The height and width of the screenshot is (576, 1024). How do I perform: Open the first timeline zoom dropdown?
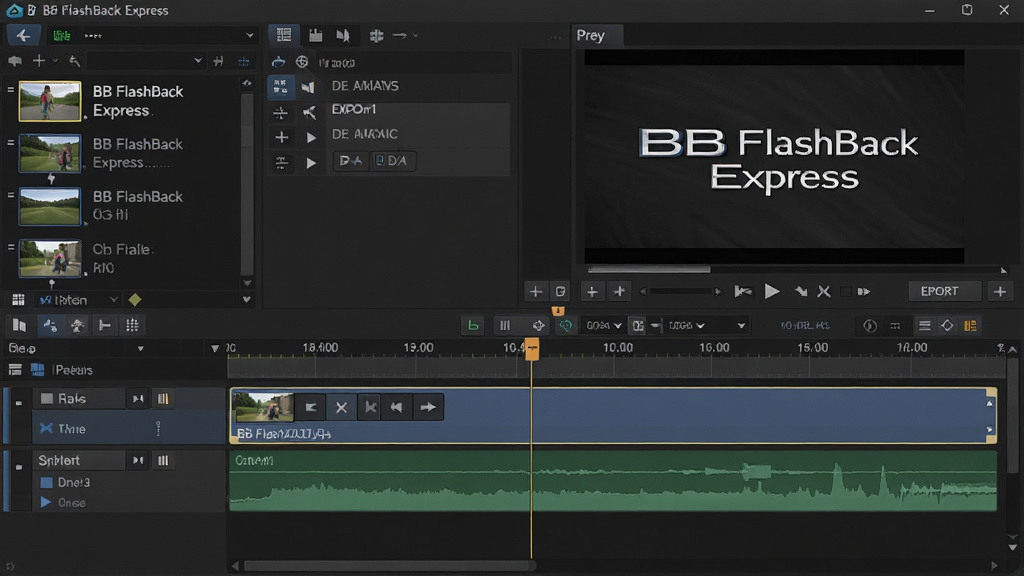click(603, 325)
